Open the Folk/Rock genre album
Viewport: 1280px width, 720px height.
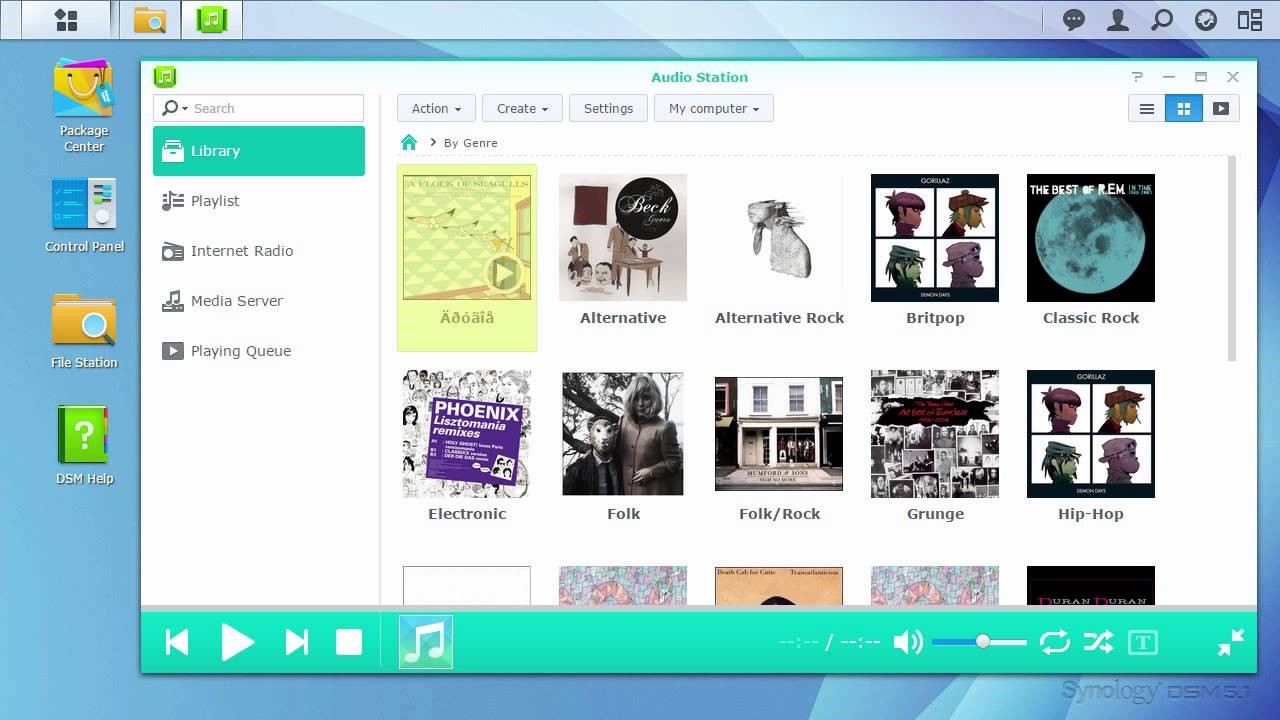point(779,434)
